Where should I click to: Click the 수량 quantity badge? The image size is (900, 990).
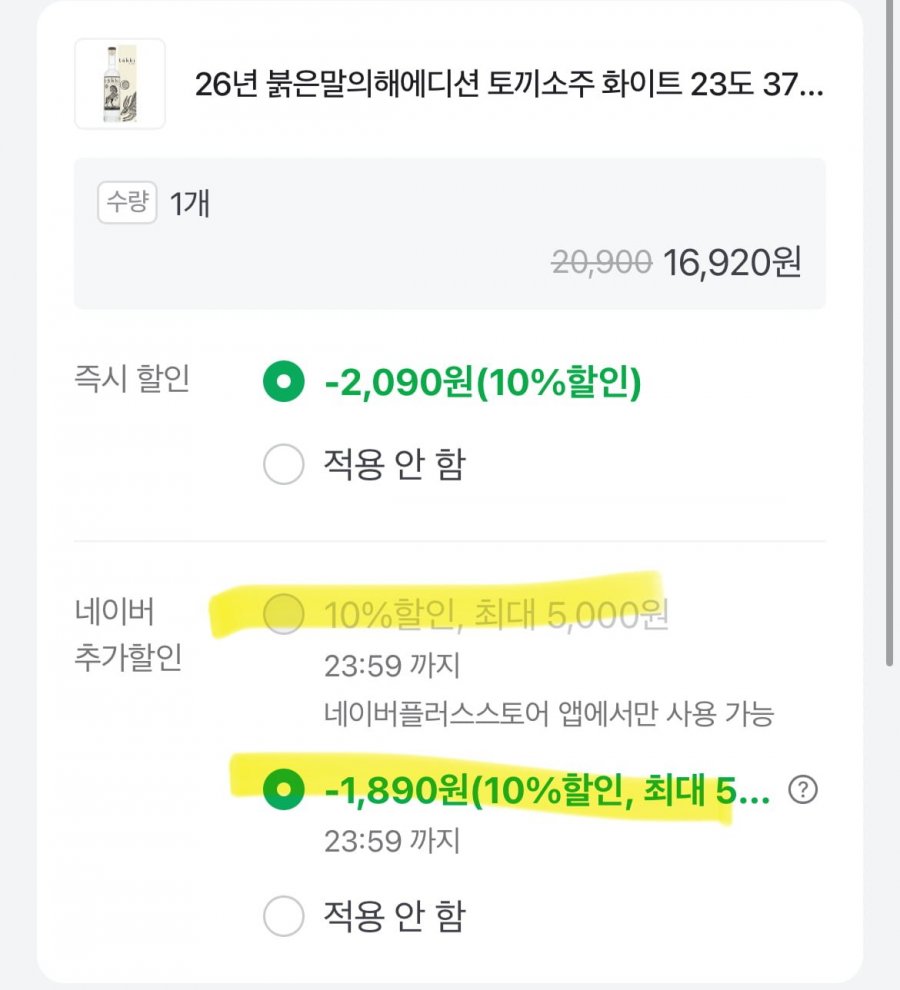tap(127, 204)
